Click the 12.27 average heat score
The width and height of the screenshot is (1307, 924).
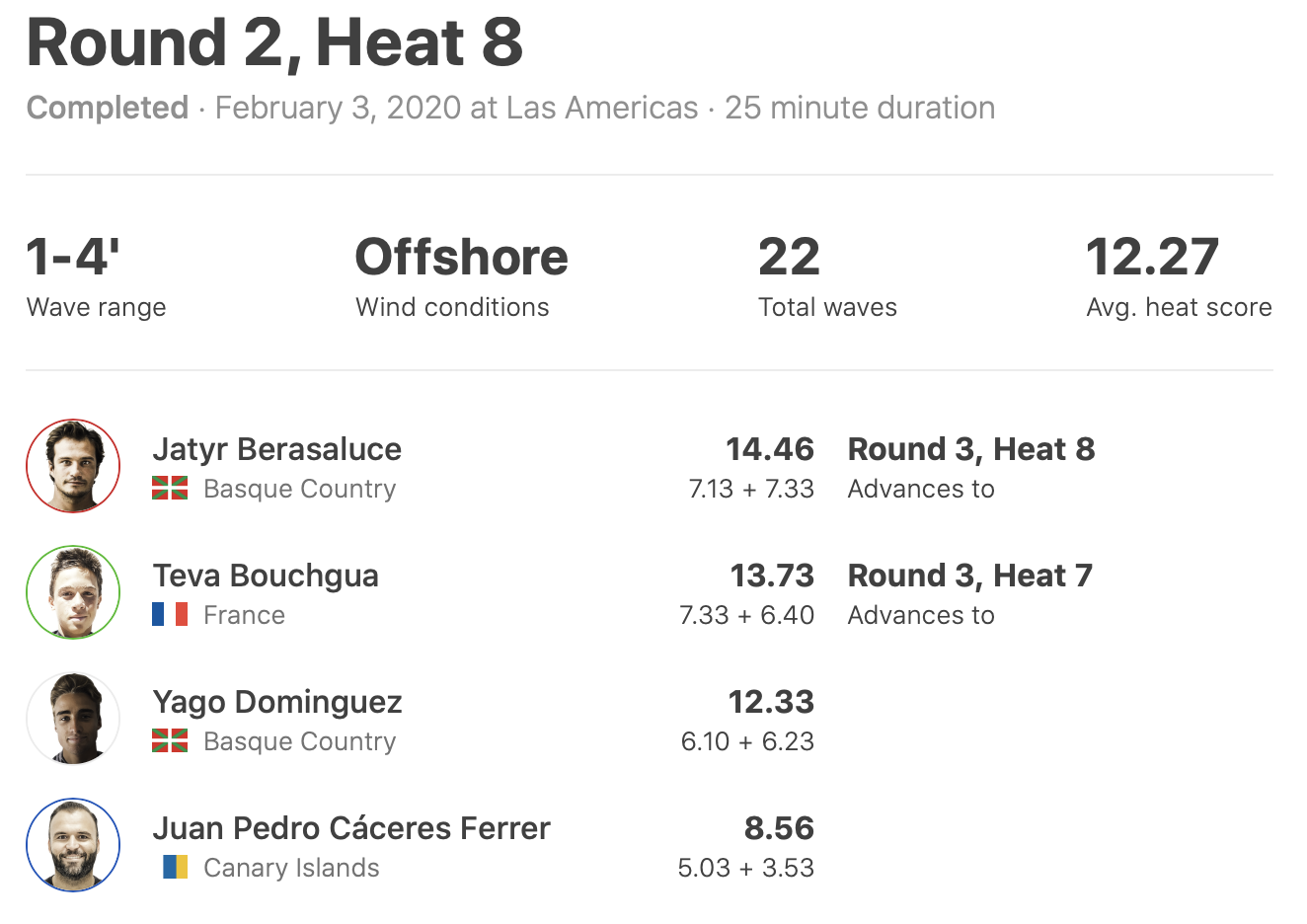pyautogui.click(x=1152, y=258)
